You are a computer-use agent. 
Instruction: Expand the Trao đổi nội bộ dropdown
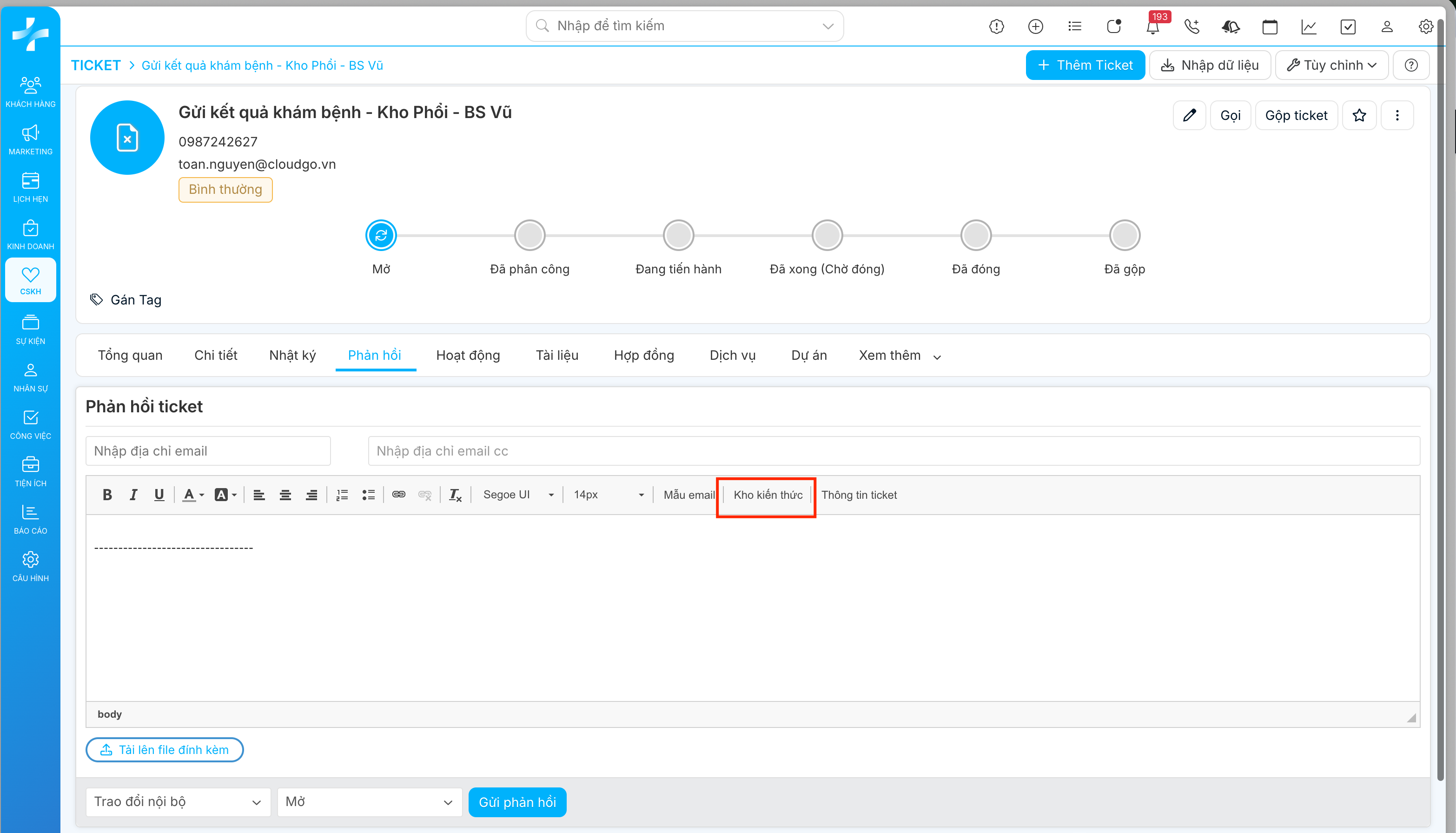point(178,802)
